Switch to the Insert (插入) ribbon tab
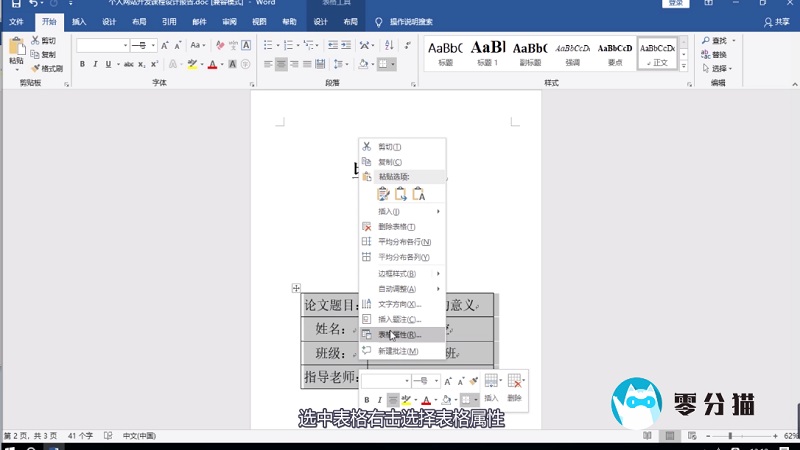800x450 pixels. point(79,21)
